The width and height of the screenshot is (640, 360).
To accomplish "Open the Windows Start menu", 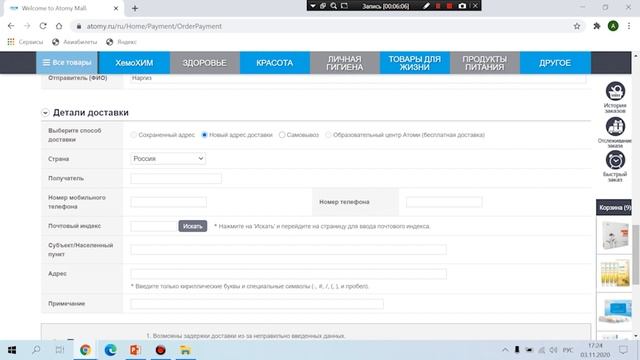I will (x=12, y=350).
